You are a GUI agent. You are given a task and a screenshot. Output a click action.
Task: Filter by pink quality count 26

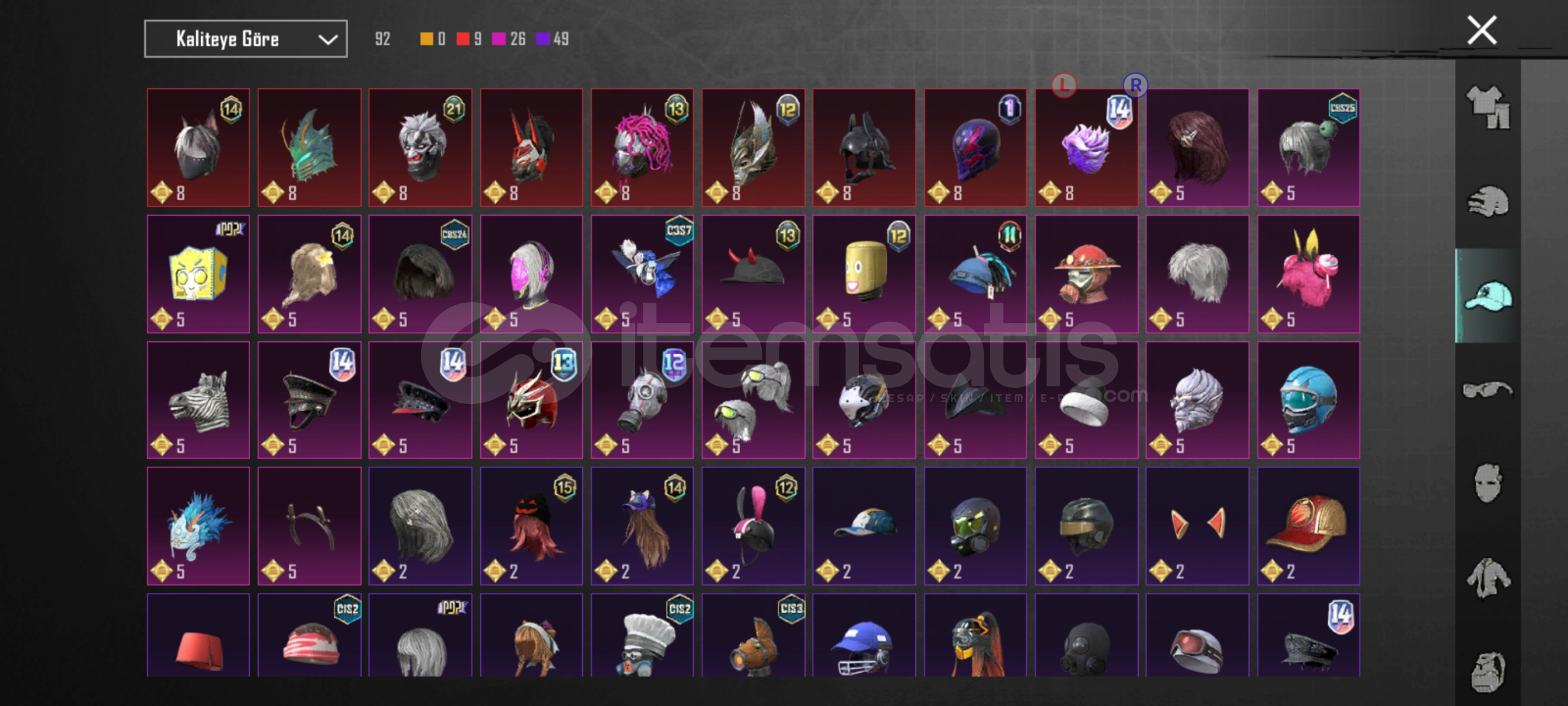pyautogui.click(x=508, y=39)
